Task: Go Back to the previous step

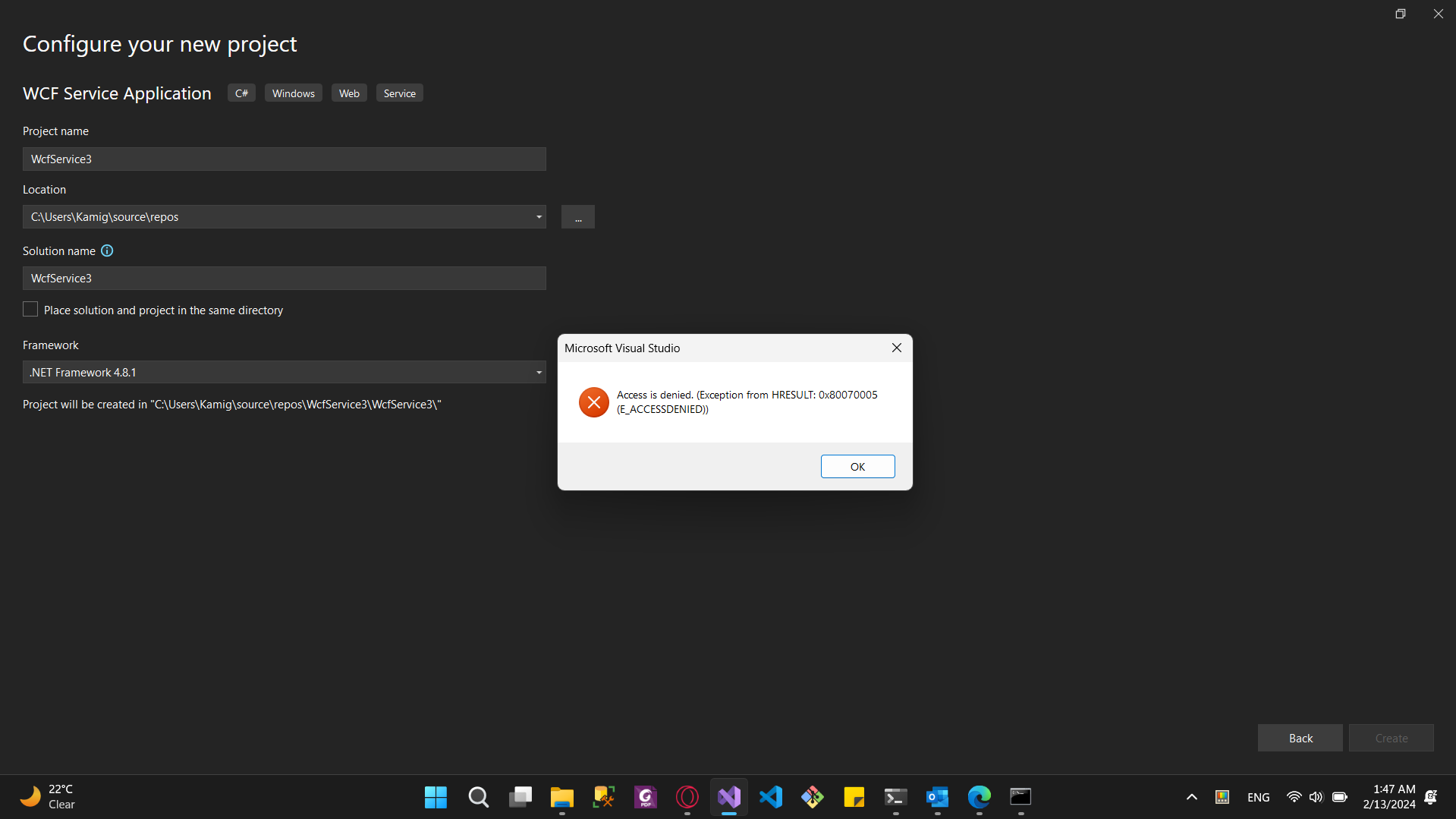Action: coord(1300,738)
